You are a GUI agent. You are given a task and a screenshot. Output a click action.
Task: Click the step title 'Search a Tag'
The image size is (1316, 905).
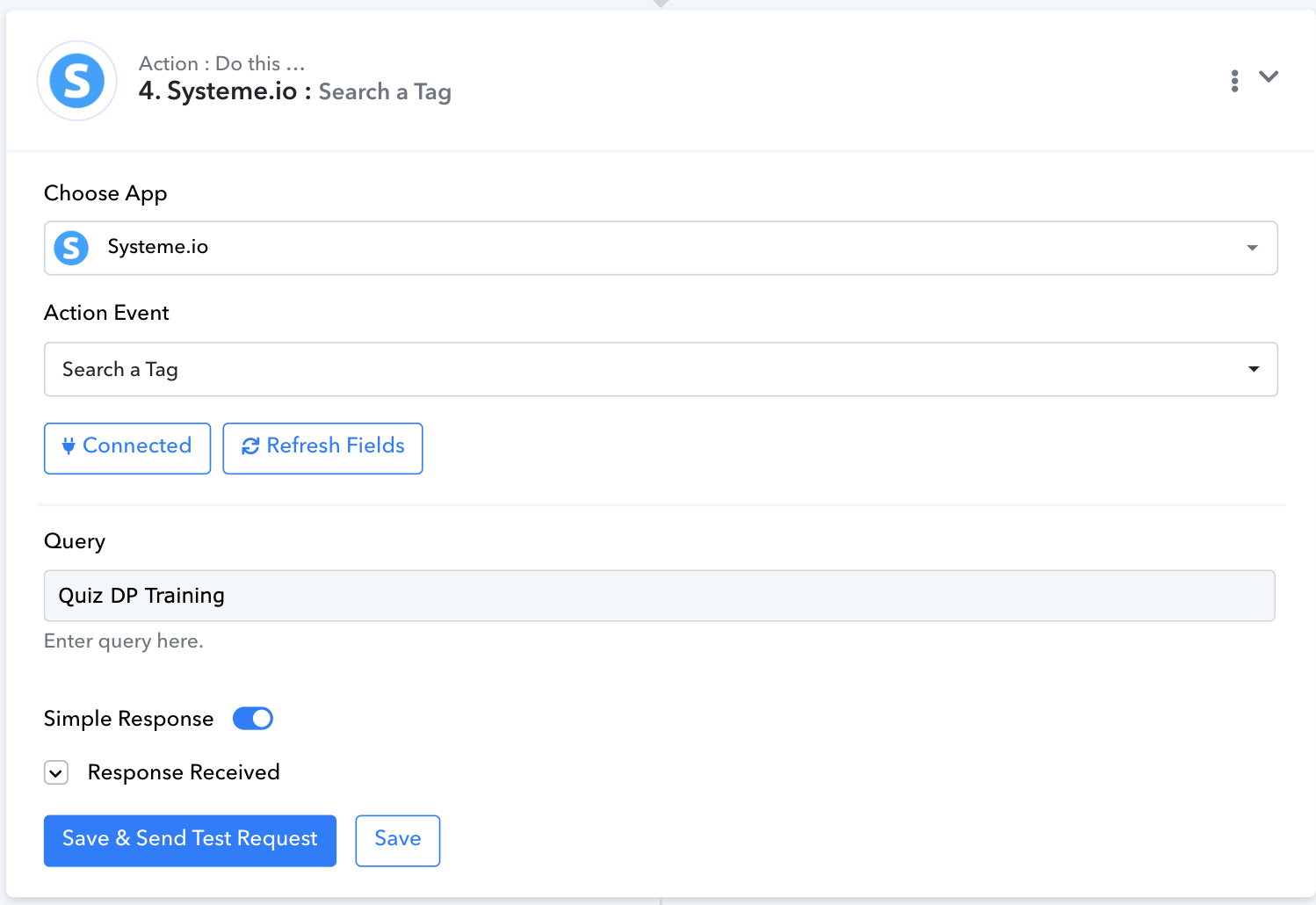click(x=385, y=91)
